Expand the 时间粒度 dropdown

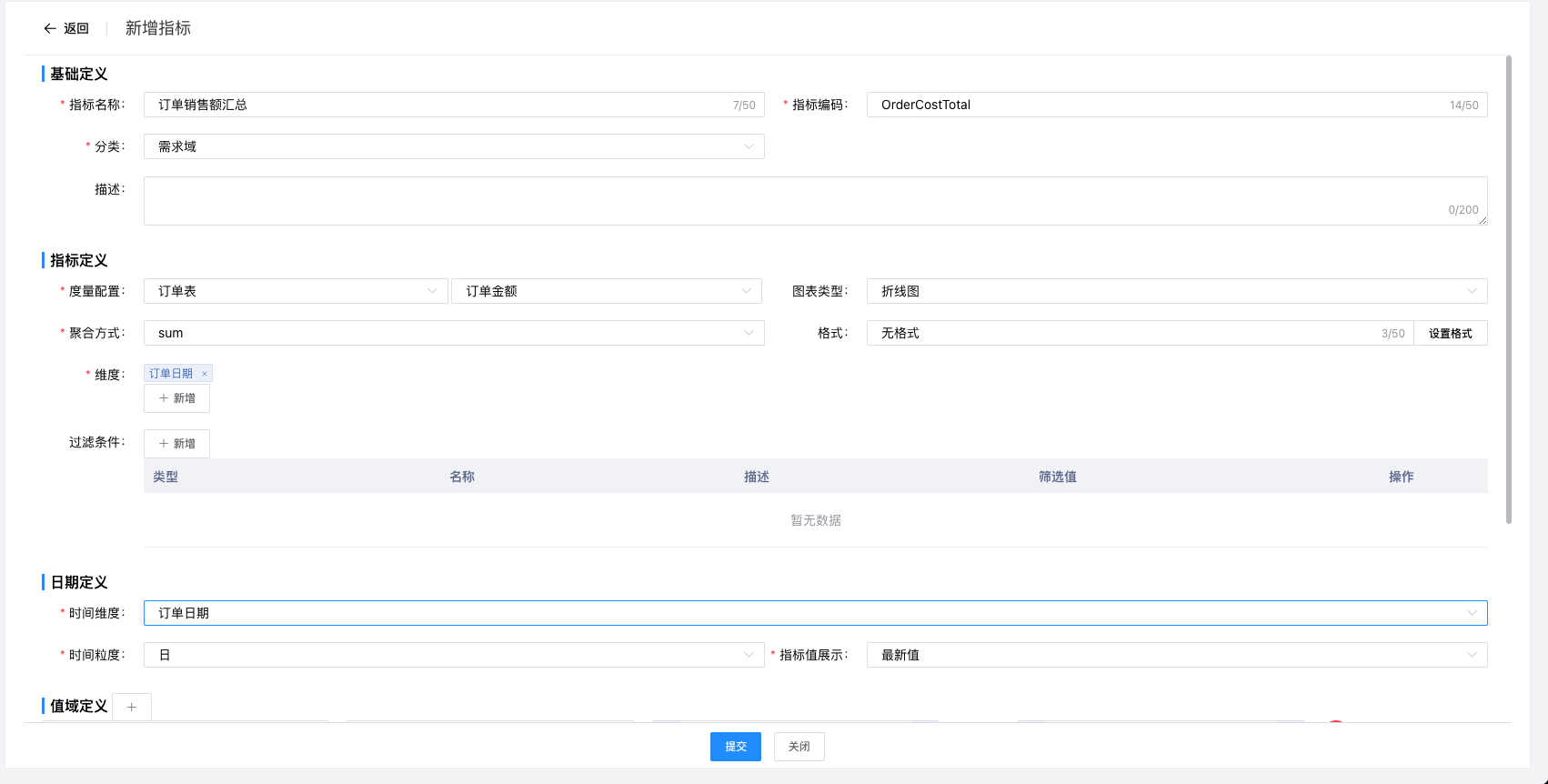coord(453,655)
